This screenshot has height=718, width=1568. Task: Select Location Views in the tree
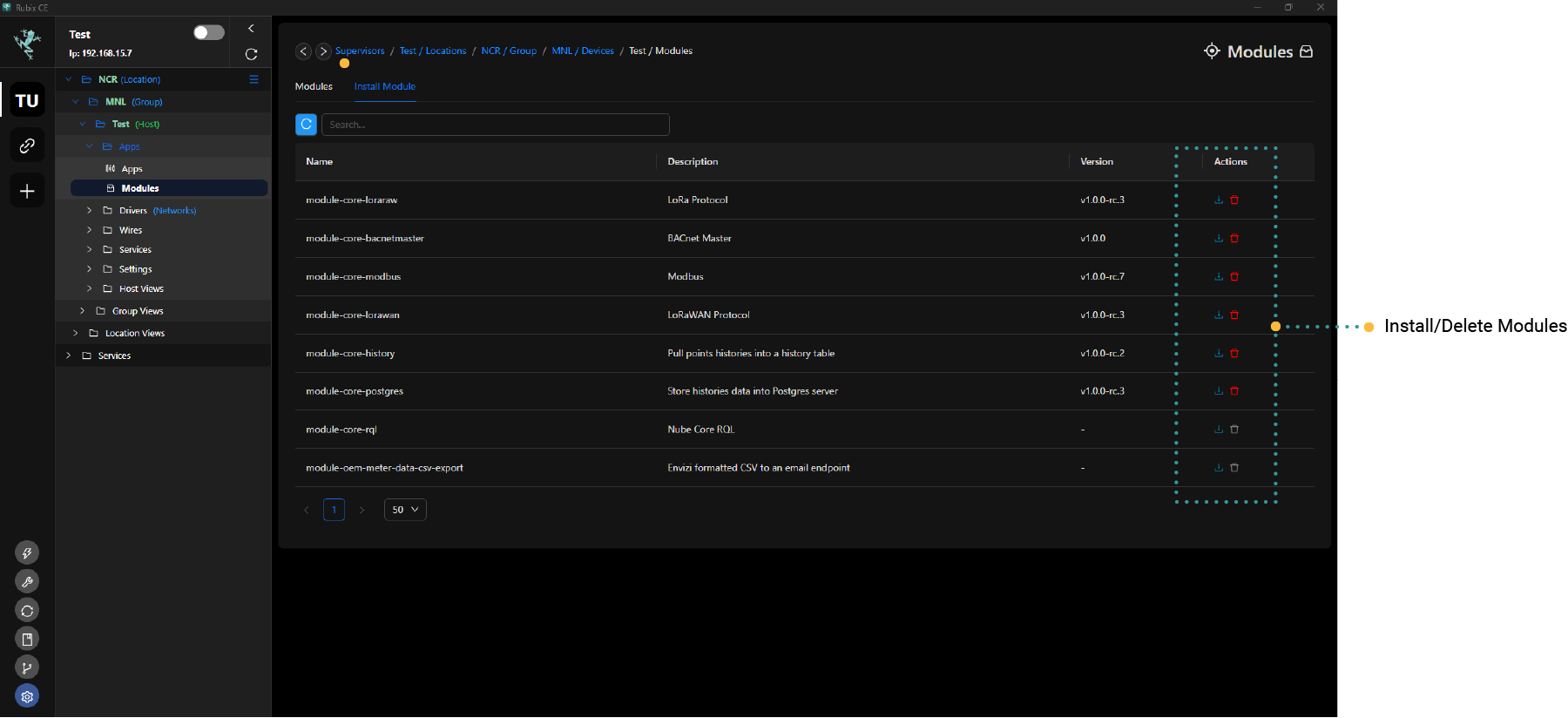point(135,333)
